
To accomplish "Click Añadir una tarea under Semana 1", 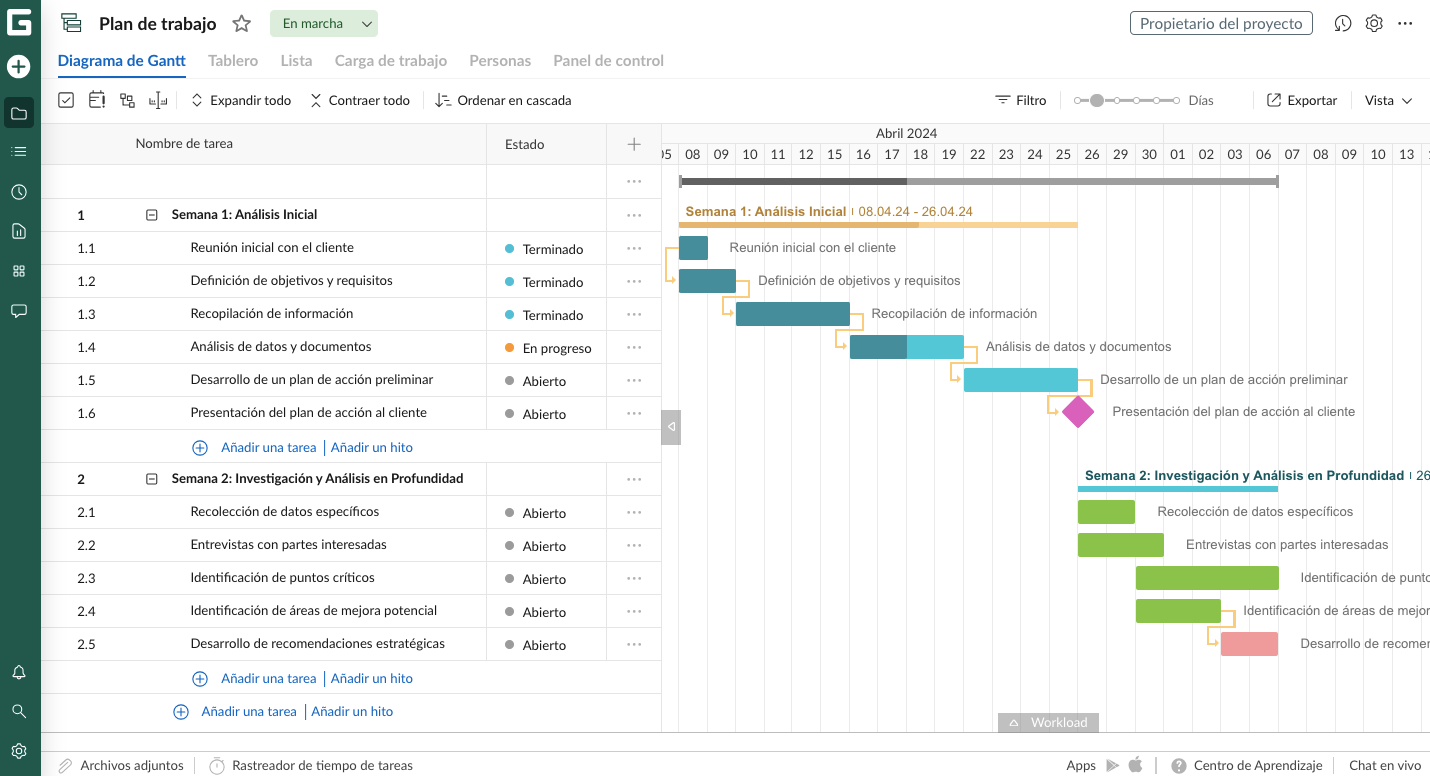I will [268, 448].
